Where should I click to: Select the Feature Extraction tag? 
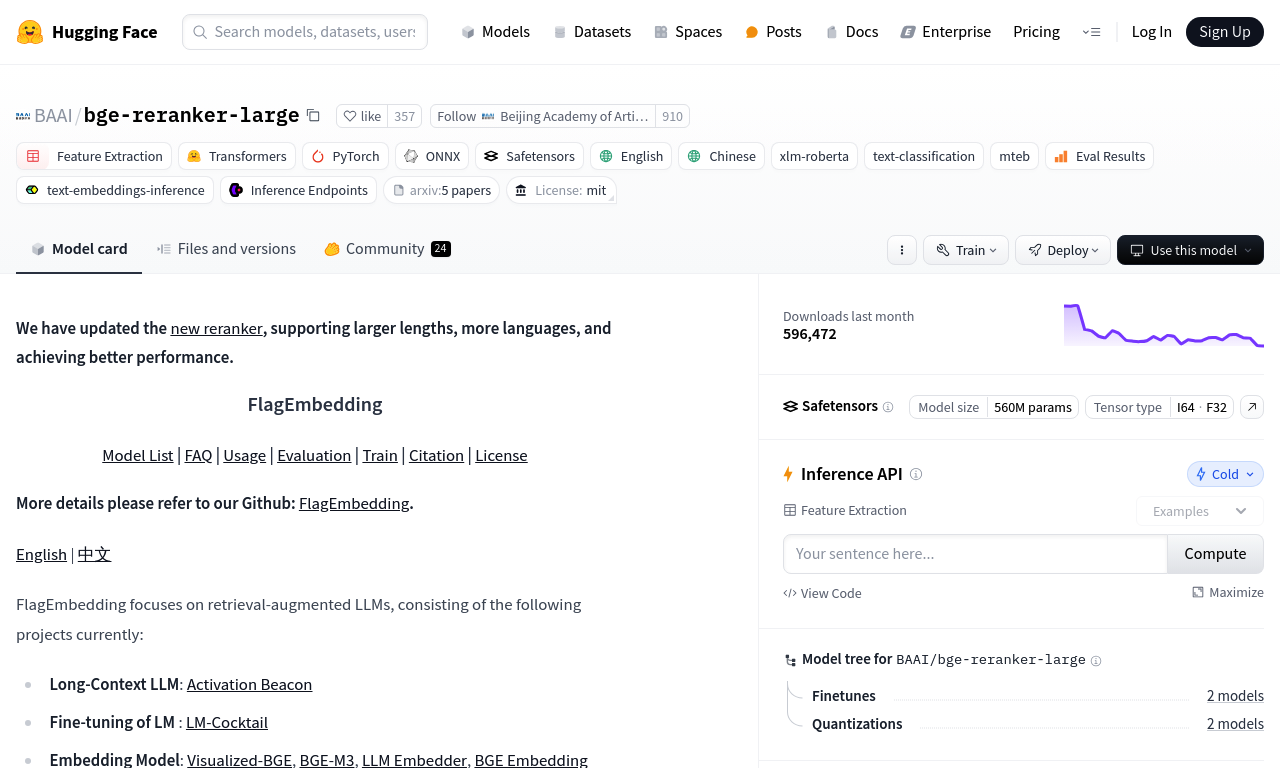point(94,156)
